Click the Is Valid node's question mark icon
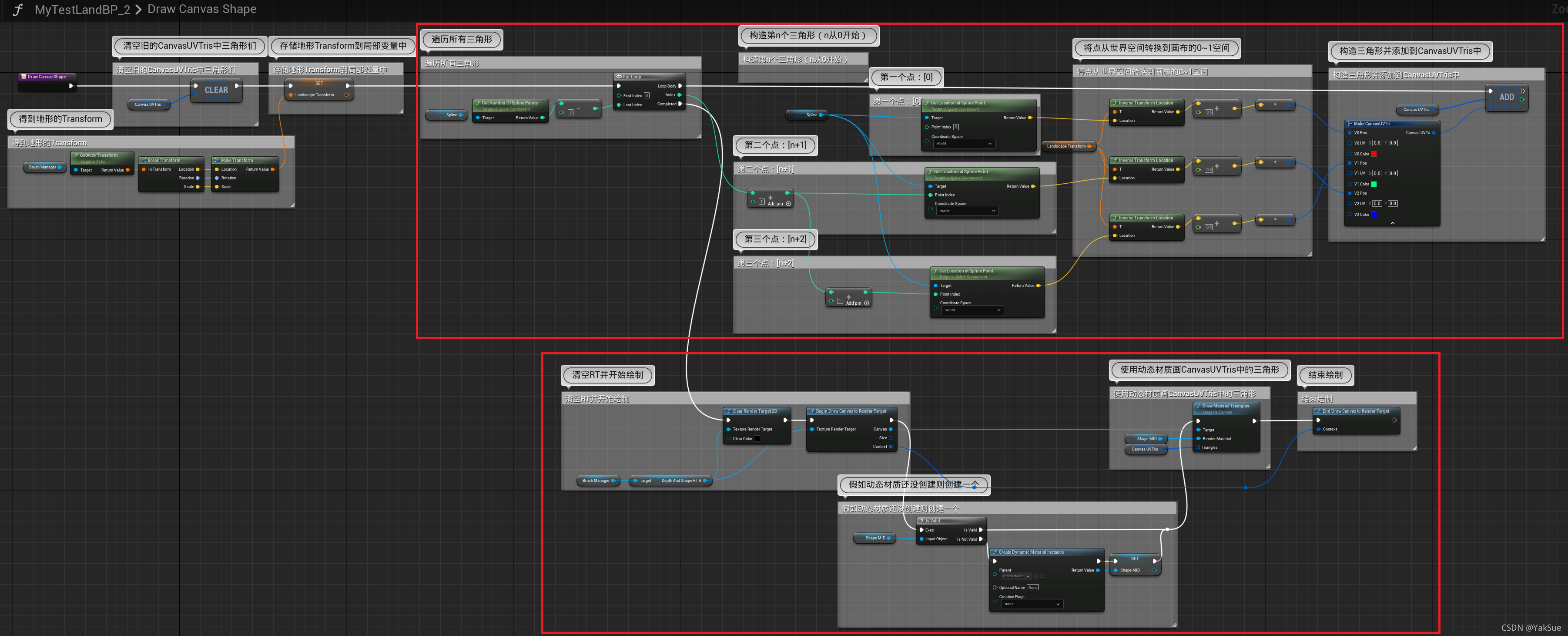 click(921, 521)
